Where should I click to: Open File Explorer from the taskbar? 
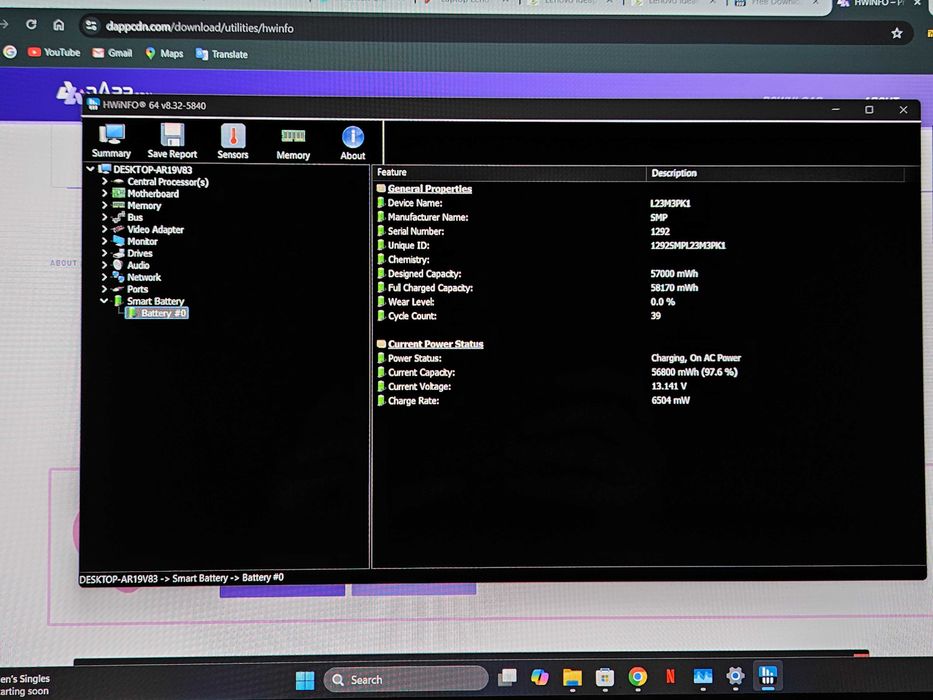point(572,677)
